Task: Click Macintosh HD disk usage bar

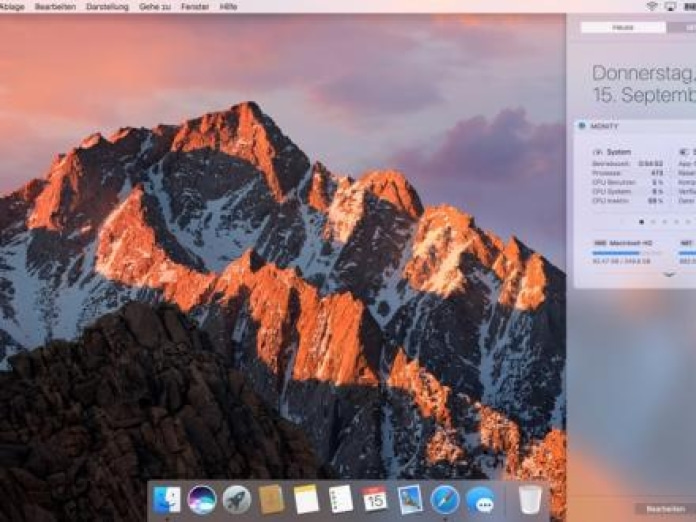Action: (627, 253)
